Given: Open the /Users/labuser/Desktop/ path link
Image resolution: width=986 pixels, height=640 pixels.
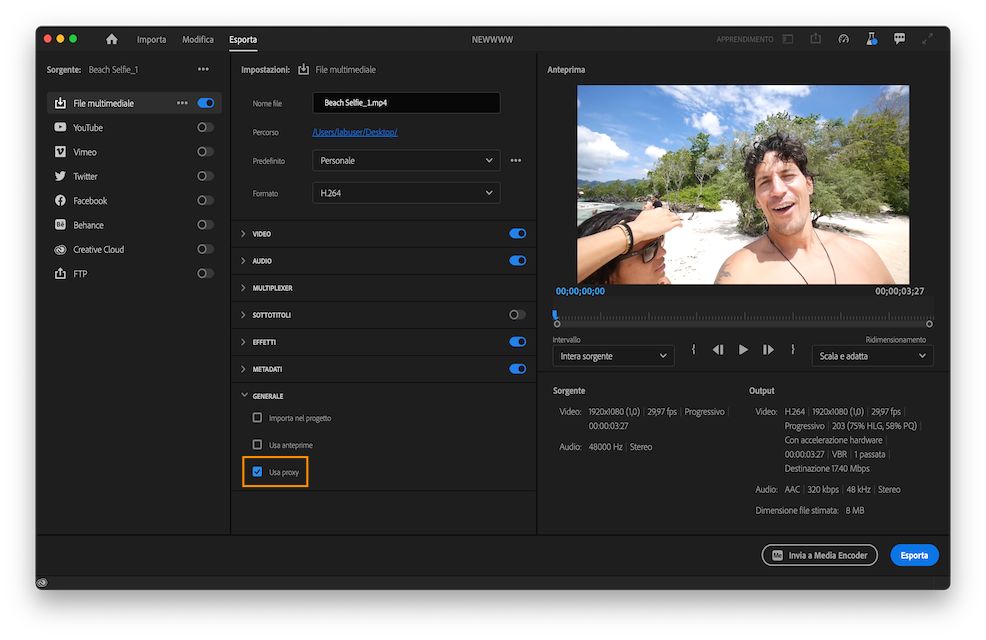Looking at the screenshot, I should (x=355, y=132).
